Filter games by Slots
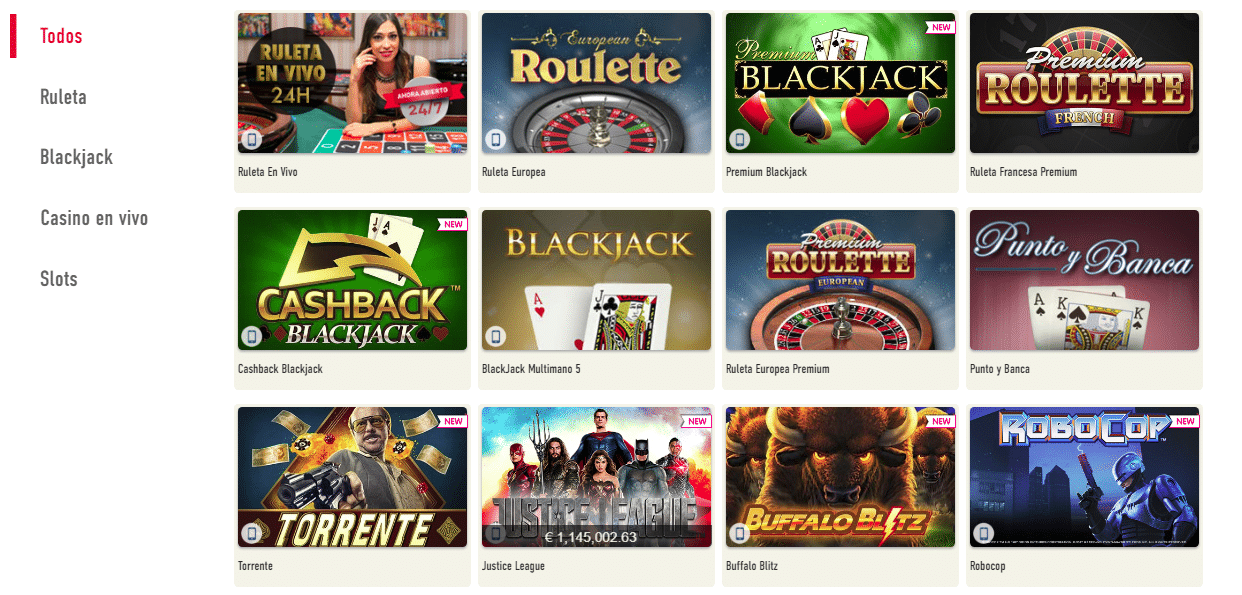This screenshot has width=1242, height=595. click(x=59, y=278)
